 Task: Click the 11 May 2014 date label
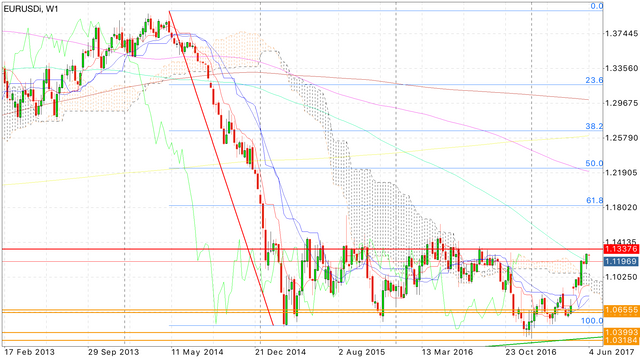[x=197, y=352]
